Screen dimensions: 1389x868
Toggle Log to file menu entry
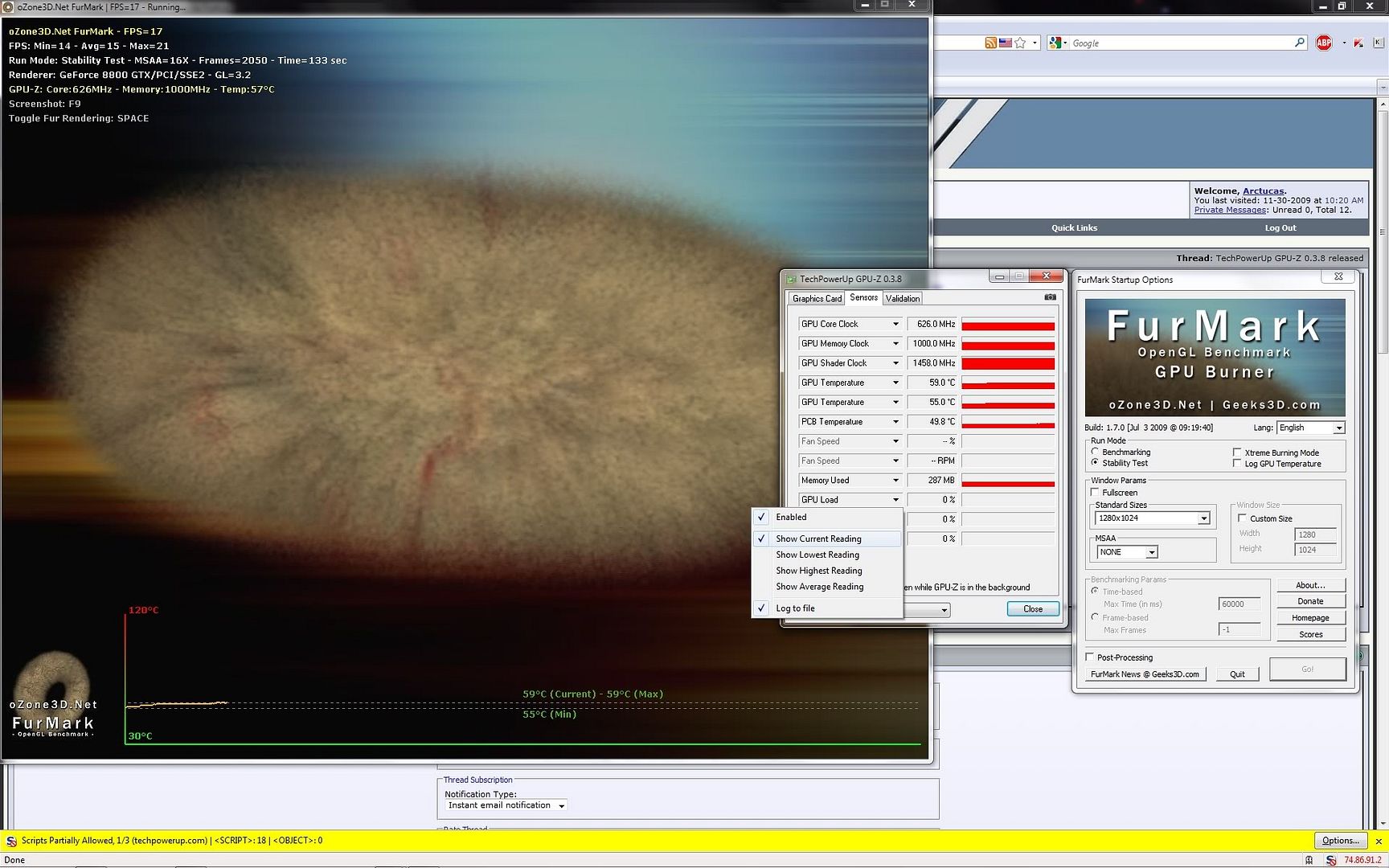[x=827, y=608]
